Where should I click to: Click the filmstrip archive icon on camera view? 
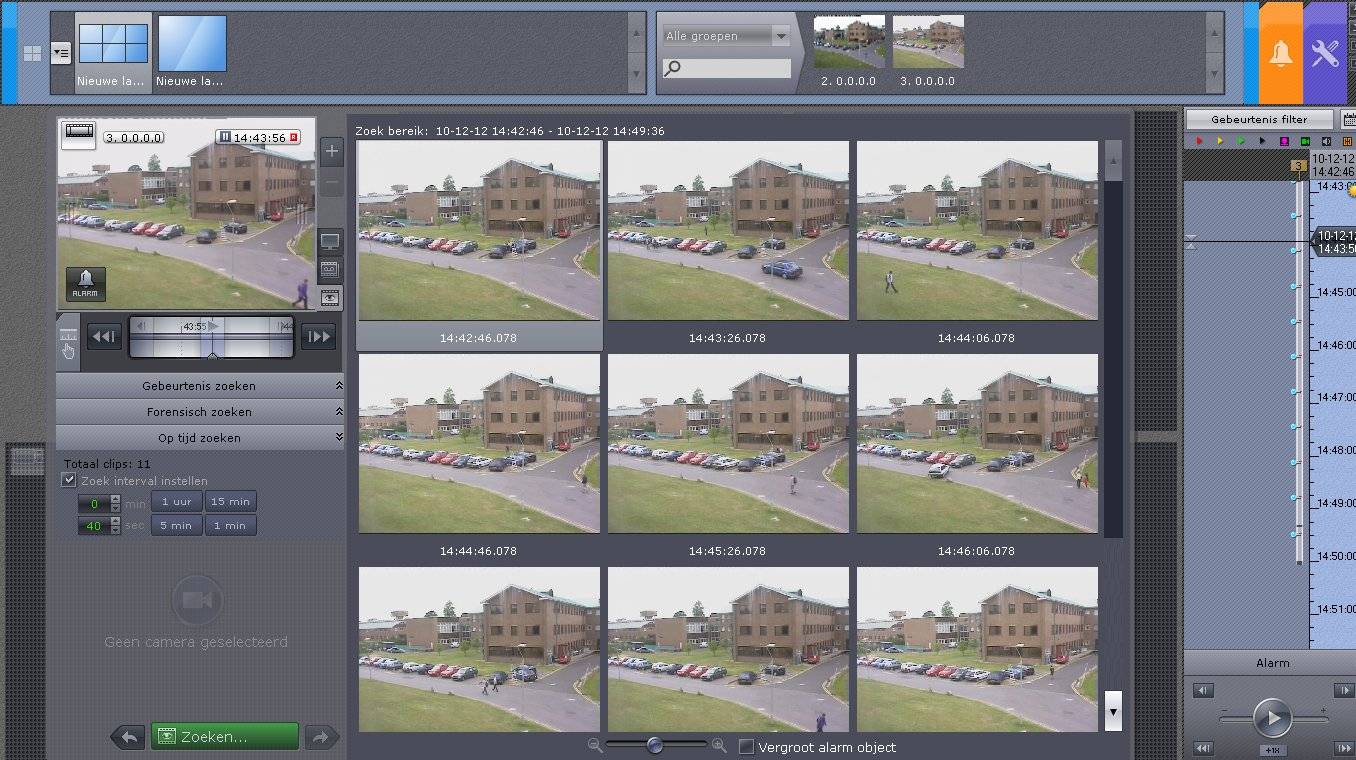click(x=79, y=134)
